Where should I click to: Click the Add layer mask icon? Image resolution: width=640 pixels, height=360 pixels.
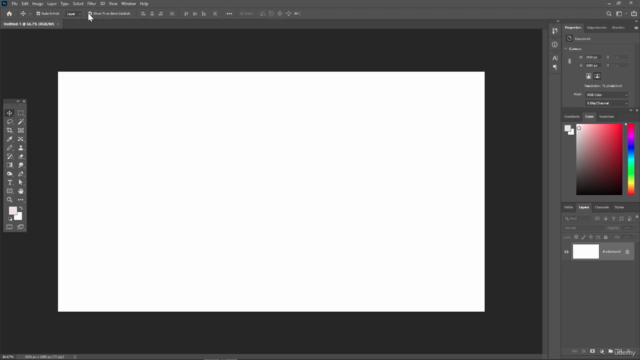coord(592,351)
